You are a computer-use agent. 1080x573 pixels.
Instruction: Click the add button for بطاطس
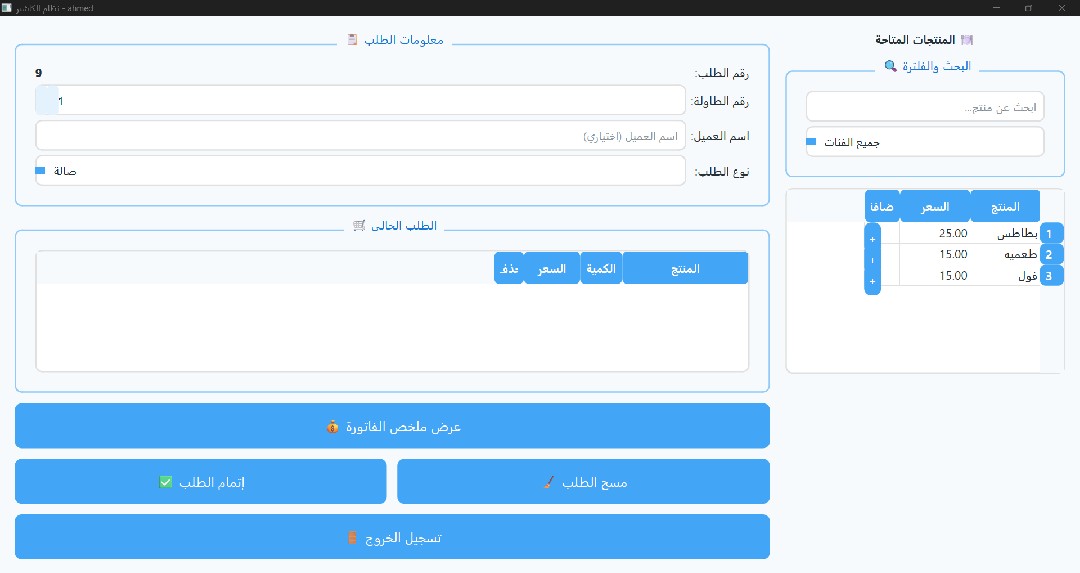click(x=872, y=240)
